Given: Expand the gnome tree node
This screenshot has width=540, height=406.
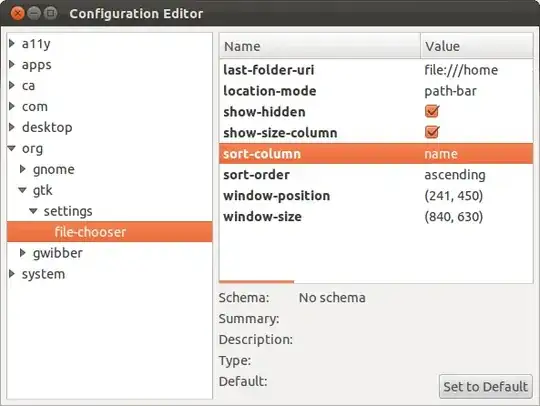Looking at the screenshot, I should coord(23,169).
